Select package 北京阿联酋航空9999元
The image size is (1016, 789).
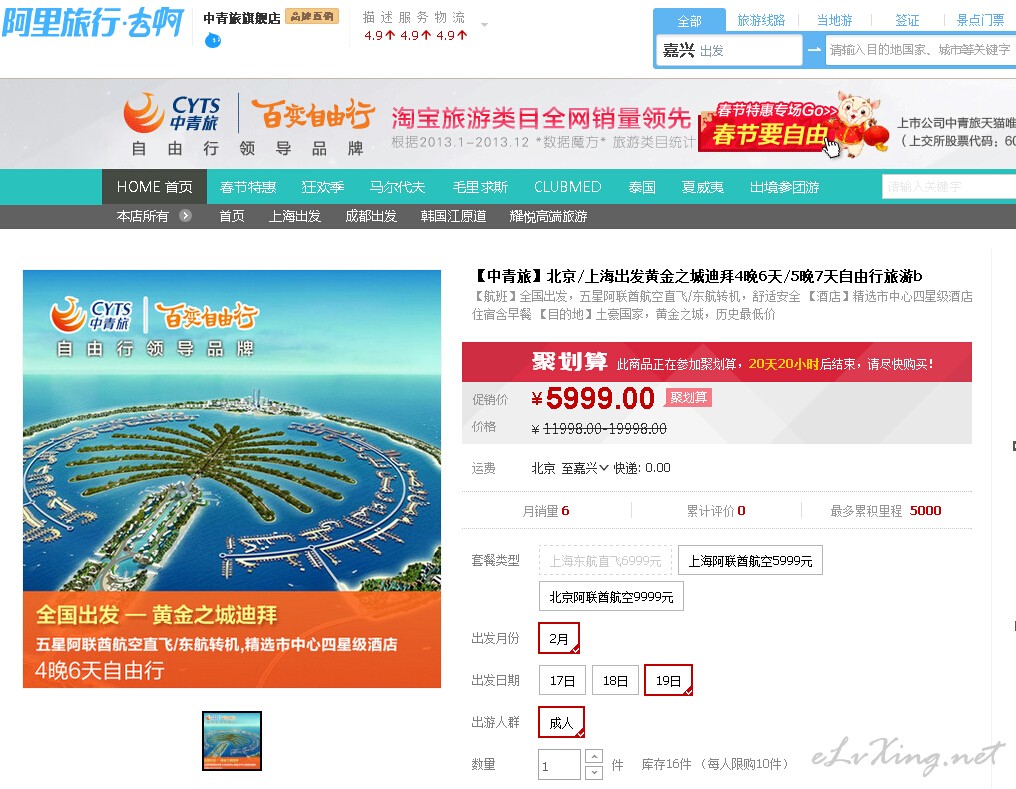pyautogui.click(x=611, y=597)
